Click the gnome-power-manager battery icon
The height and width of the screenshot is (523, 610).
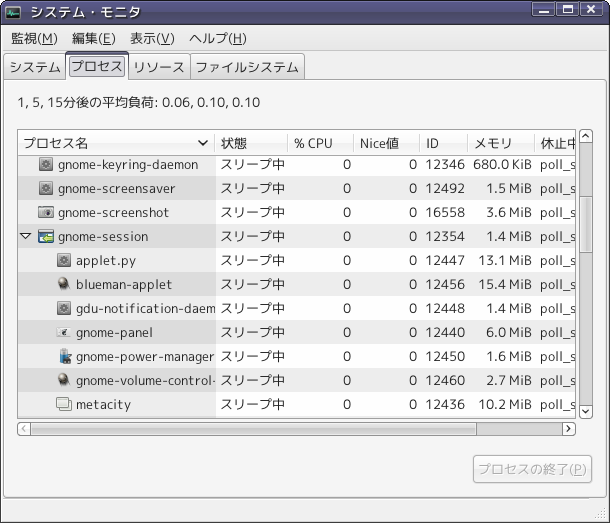tap(65, 356)
